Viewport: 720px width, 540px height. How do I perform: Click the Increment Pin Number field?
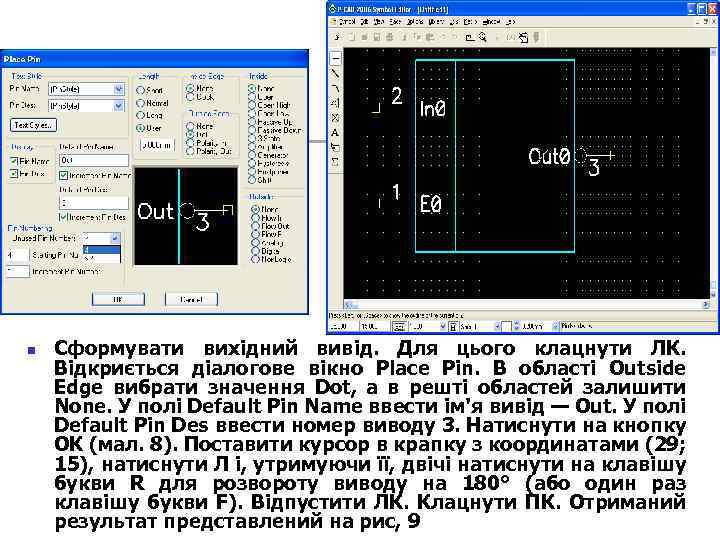18,271
